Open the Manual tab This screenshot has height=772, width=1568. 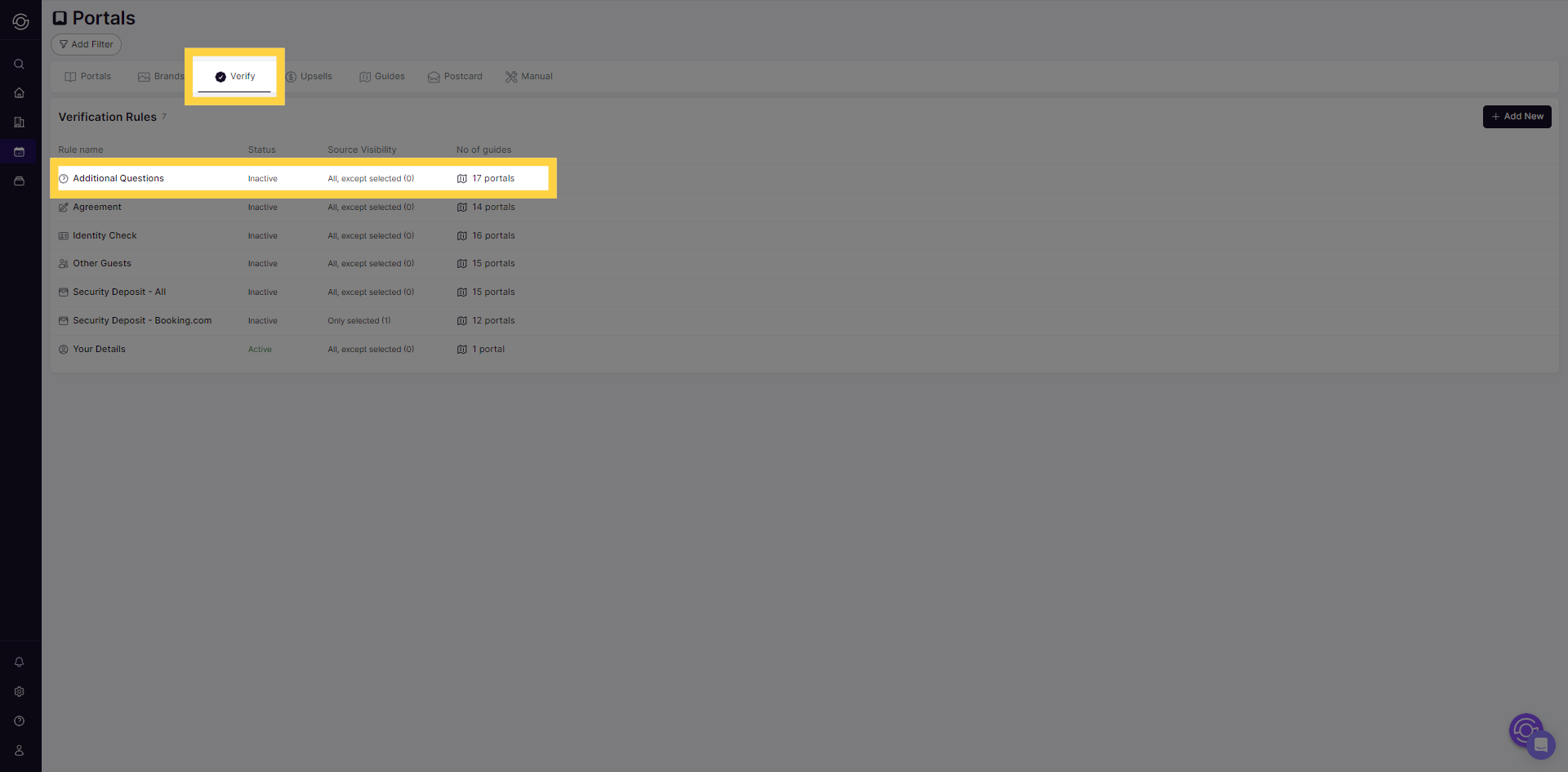coord(528,76)
